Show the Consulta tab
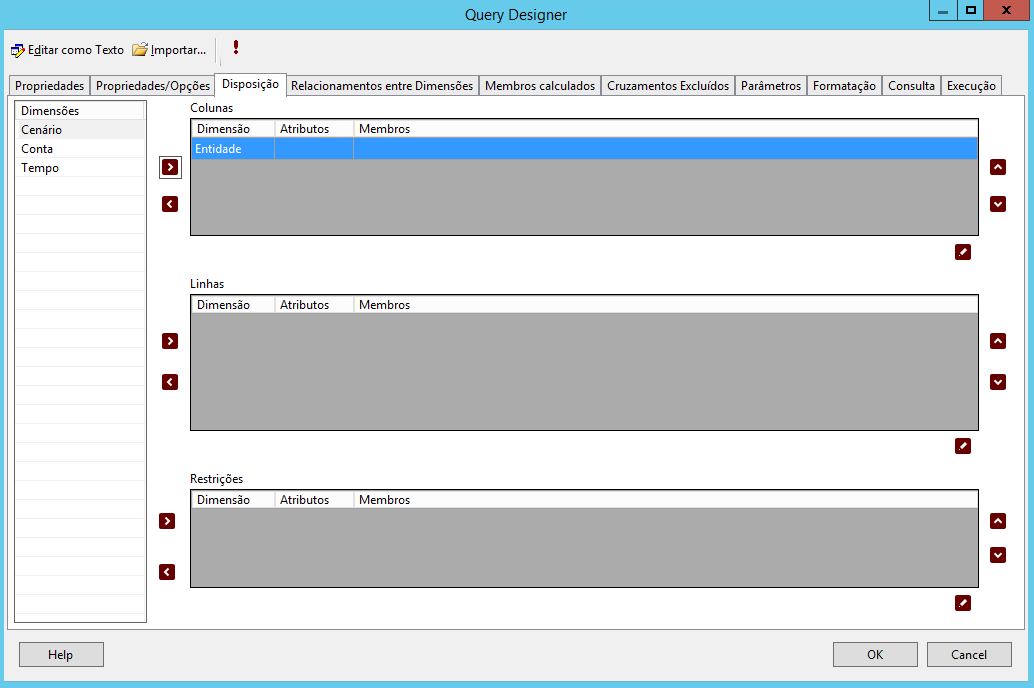The image size is (1034, 688). pyautogui.click(x=911, y=86)
